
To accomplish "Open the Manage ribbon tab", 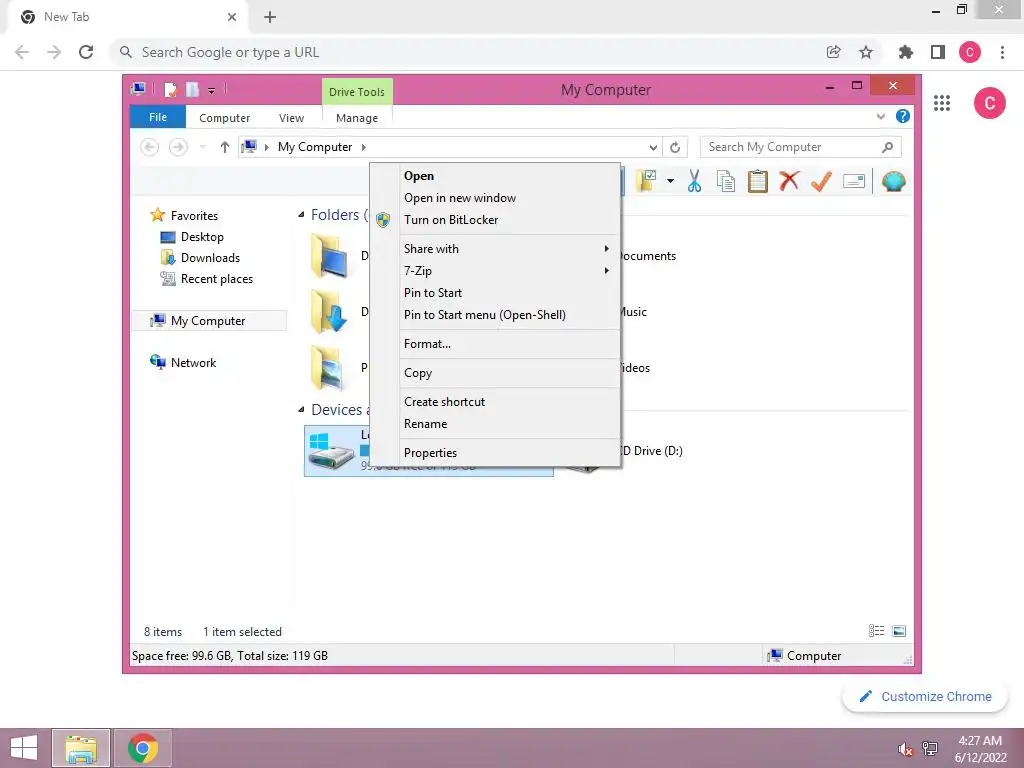I will pyautogui.click(x=357, y=118).
